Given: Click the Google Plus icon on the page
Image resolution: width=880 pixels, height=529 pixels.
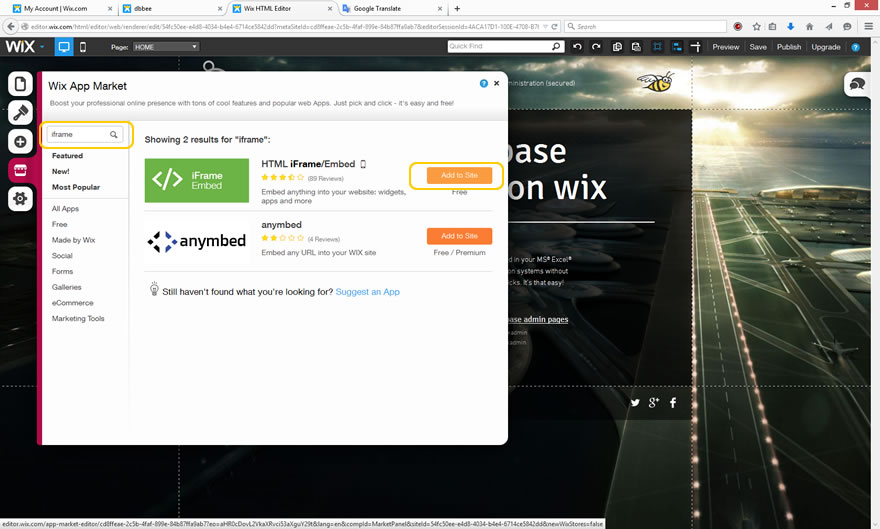Looking at the screenshot, I should pyautogui.click(x=654, y=402).
